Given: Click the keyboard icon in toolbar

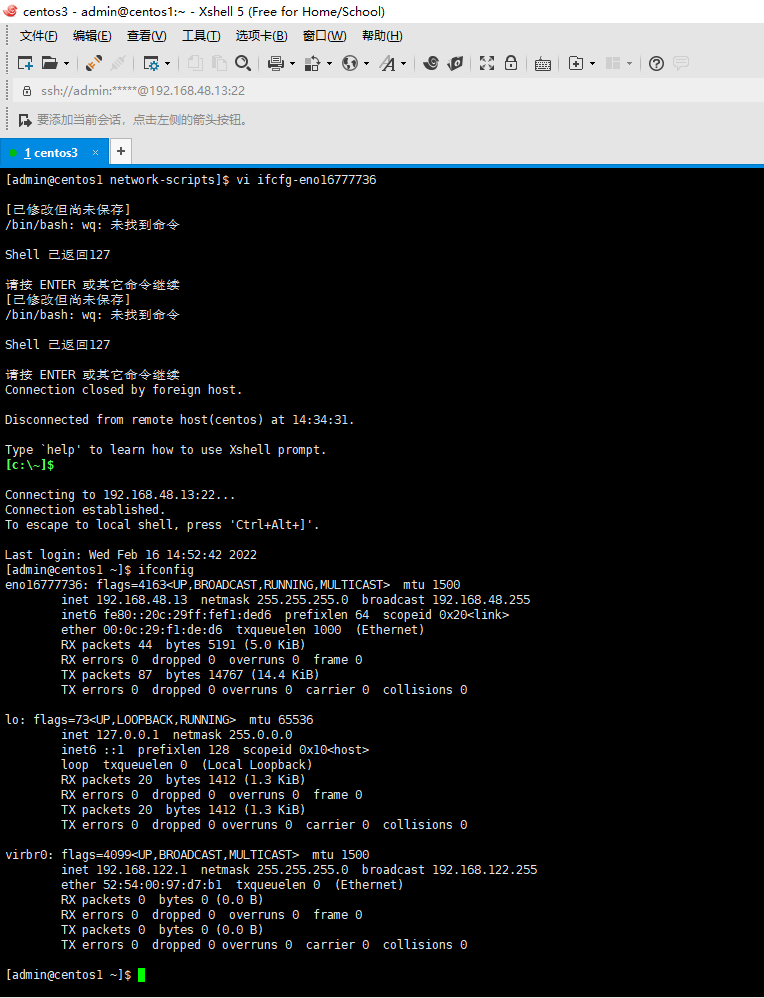Looking at the screenshot, I should tap(543, 63).
